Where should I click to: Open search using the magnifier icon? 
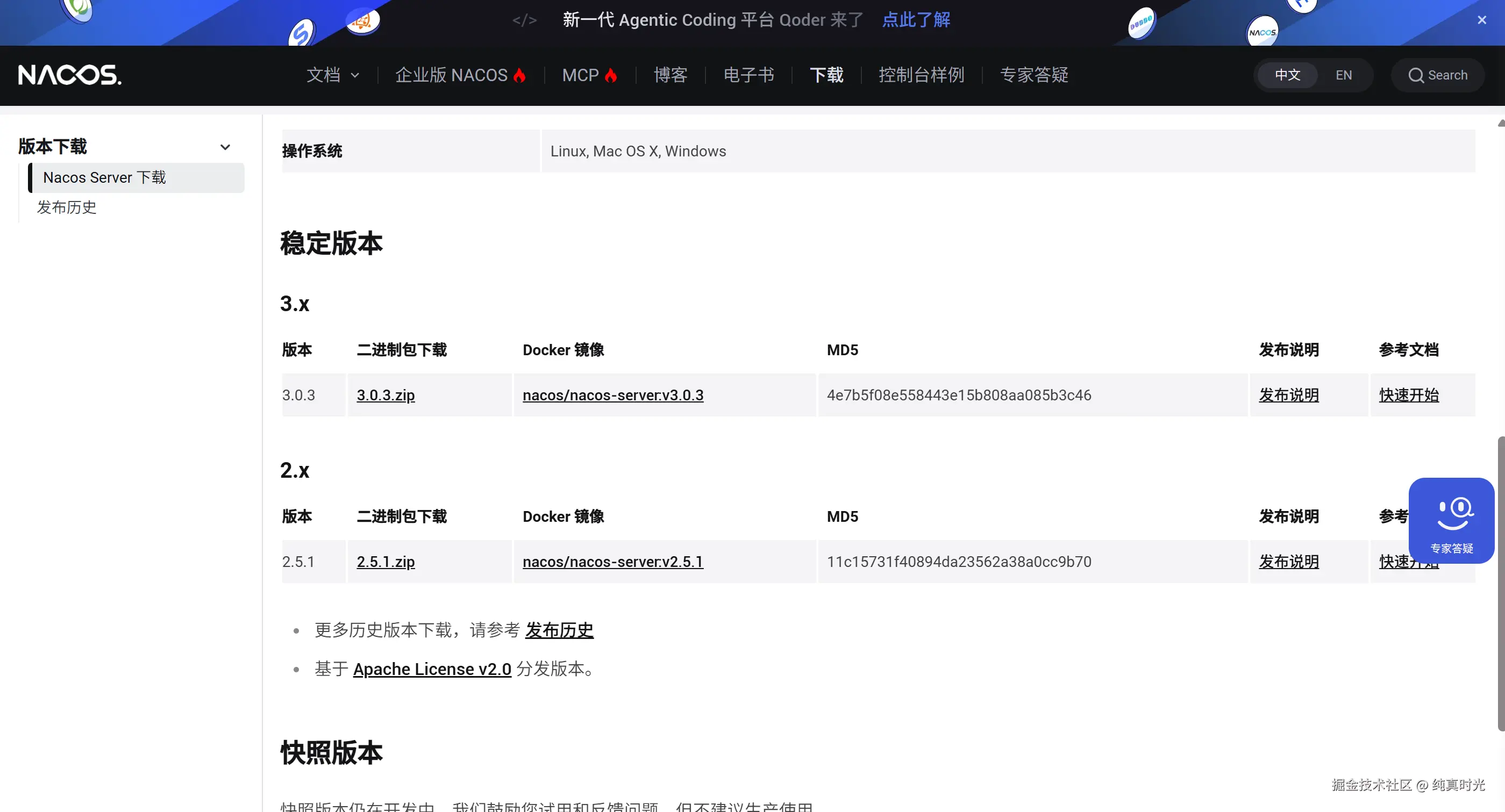tap(1416, 75)
